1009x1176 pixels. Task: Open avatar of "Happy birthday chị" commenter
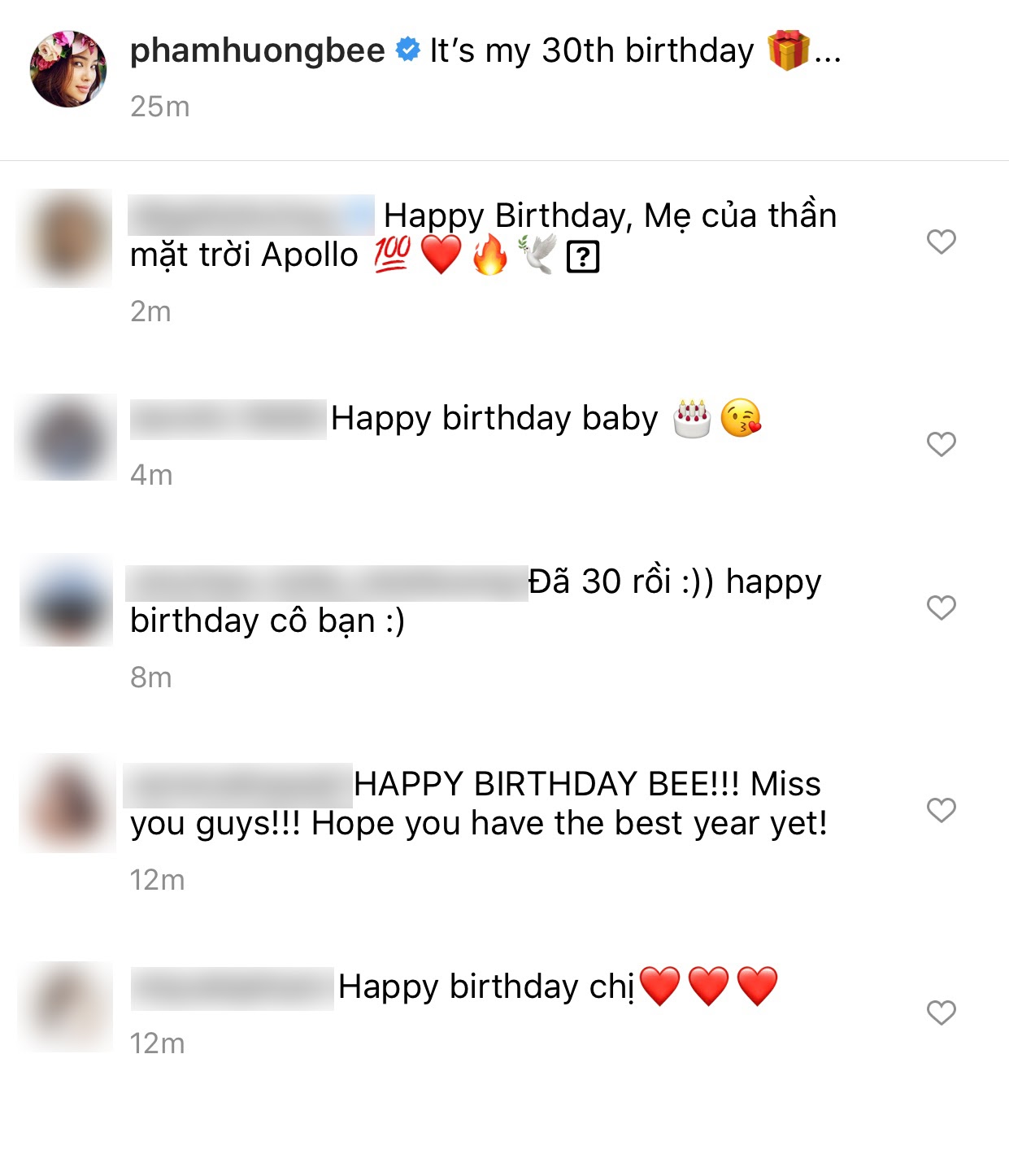tap(66, 1007)
